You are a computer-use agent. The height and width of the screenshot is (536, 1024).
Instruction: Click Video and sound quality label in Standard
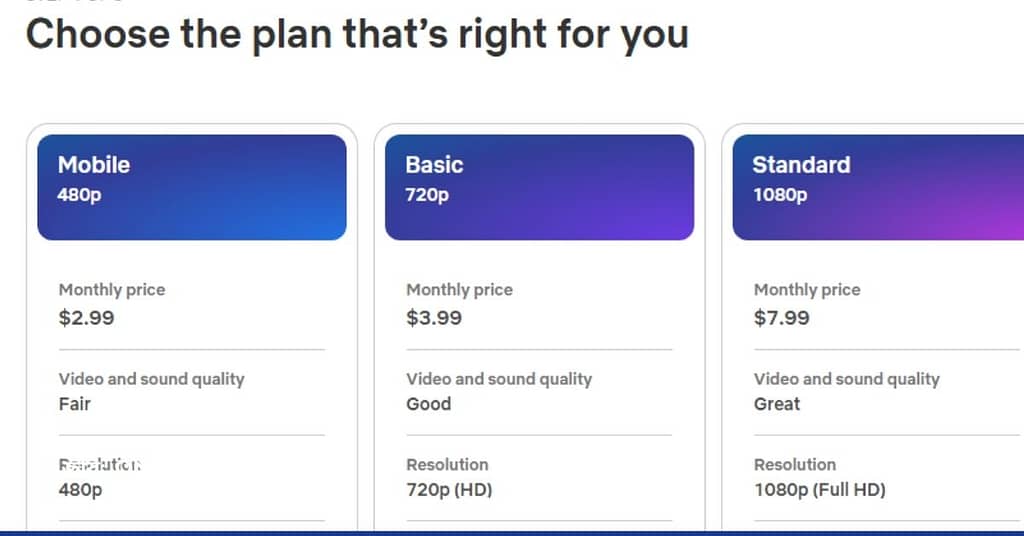pyautogui.click(x=846, y=379)
